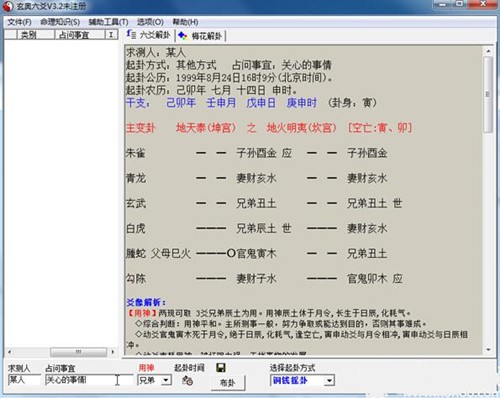Click left arrow of horizontal scrollbar

(9, 352)
